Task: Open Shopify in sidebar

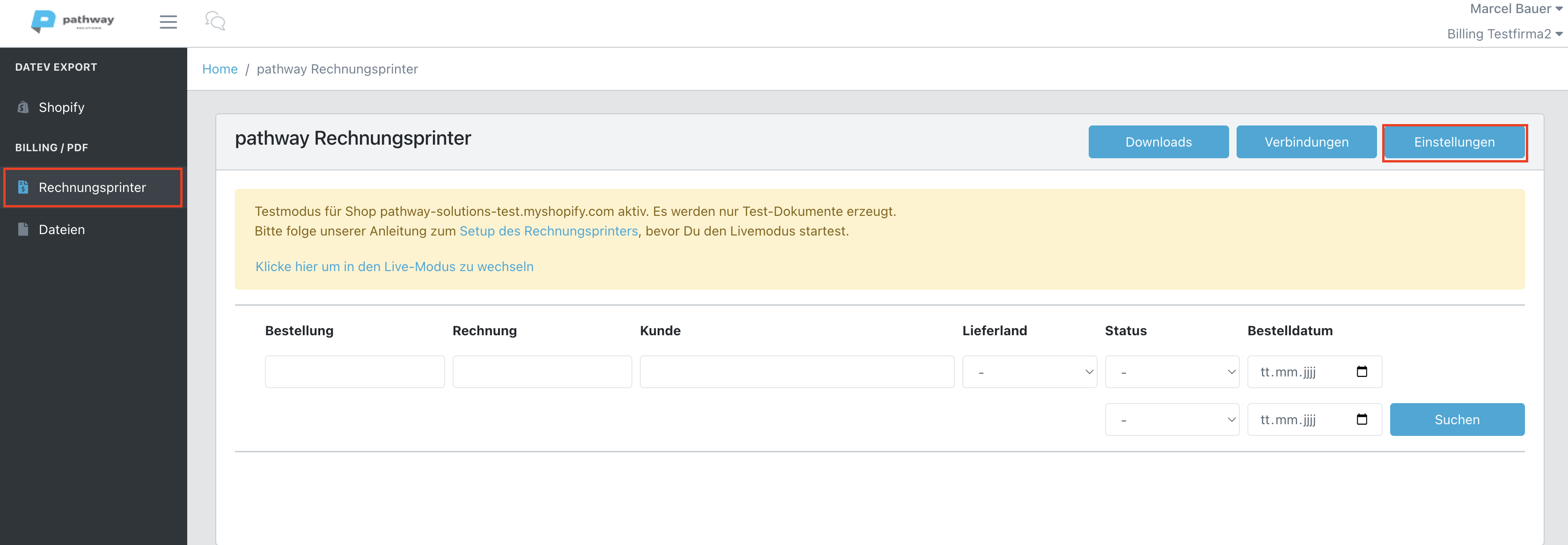Action: 93,107
